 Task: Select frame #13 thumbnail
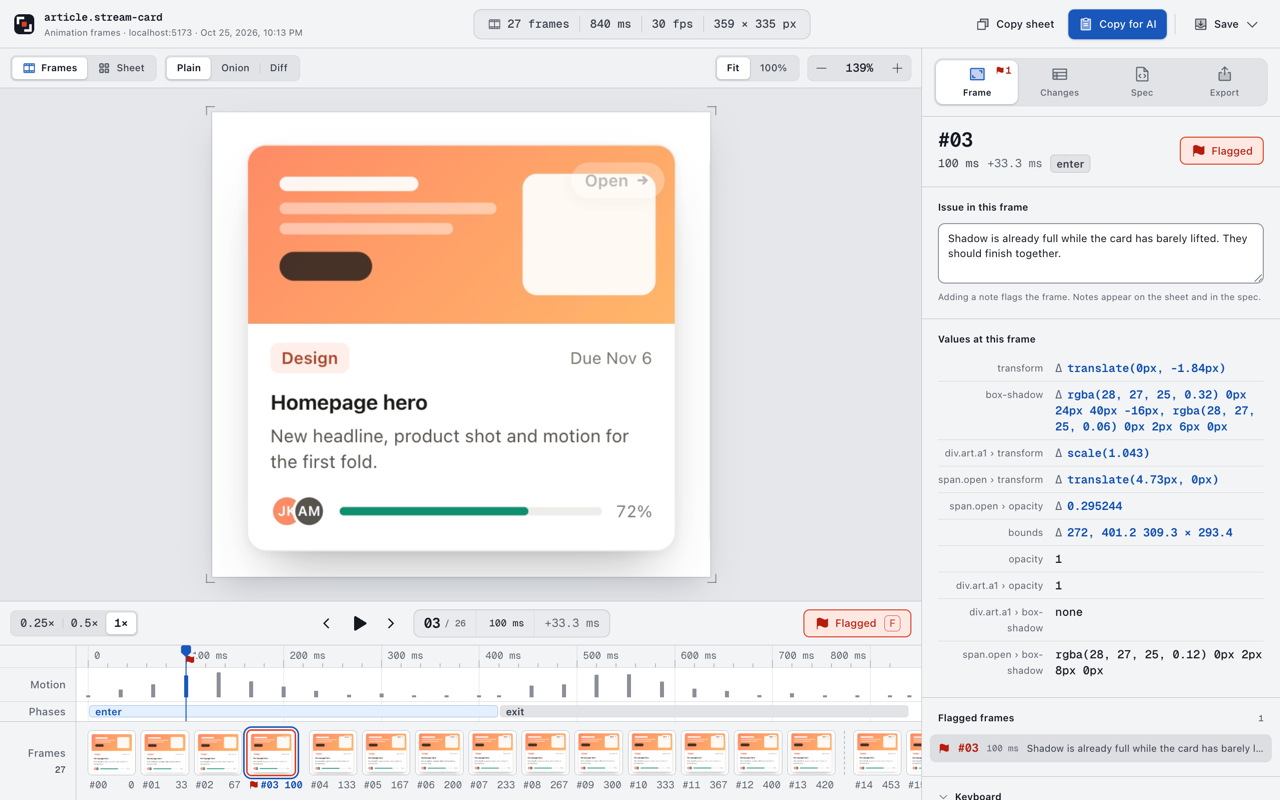(x=810, y=753)
